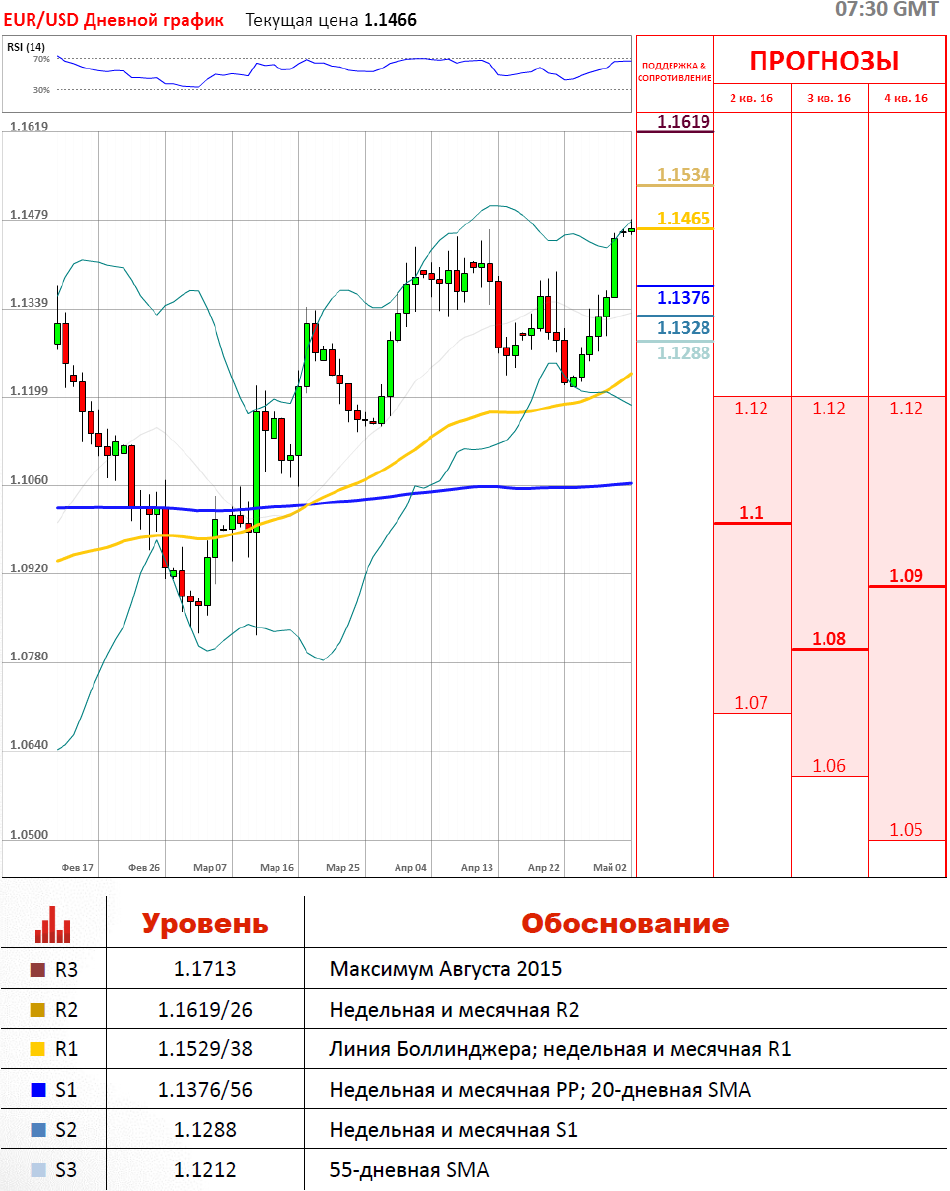Click the 1.05 lower forecast in Q4 column
This screenshot has width=950, height=1191.
coord(906,829)
